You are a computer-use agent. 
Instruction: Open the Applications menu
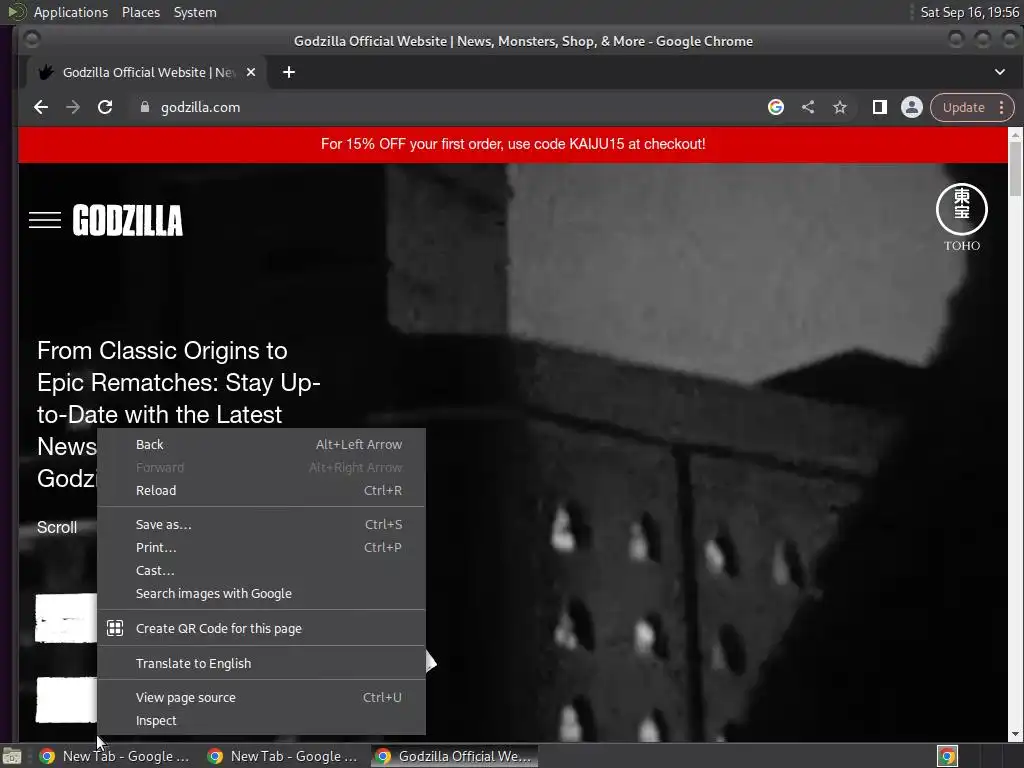(71, 12)
